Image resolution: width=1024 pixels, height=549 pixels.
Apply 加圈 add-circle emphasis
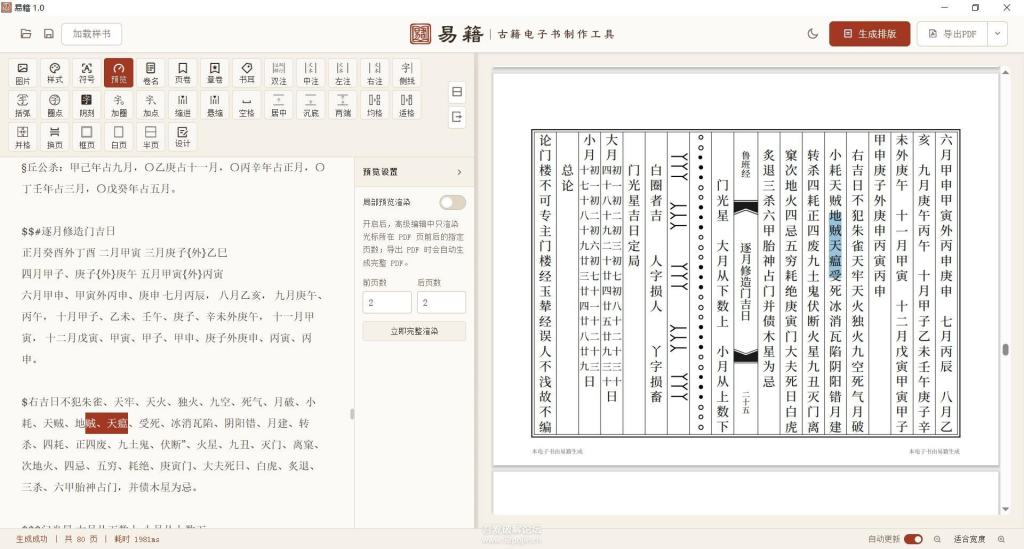(x=119, y=104)
